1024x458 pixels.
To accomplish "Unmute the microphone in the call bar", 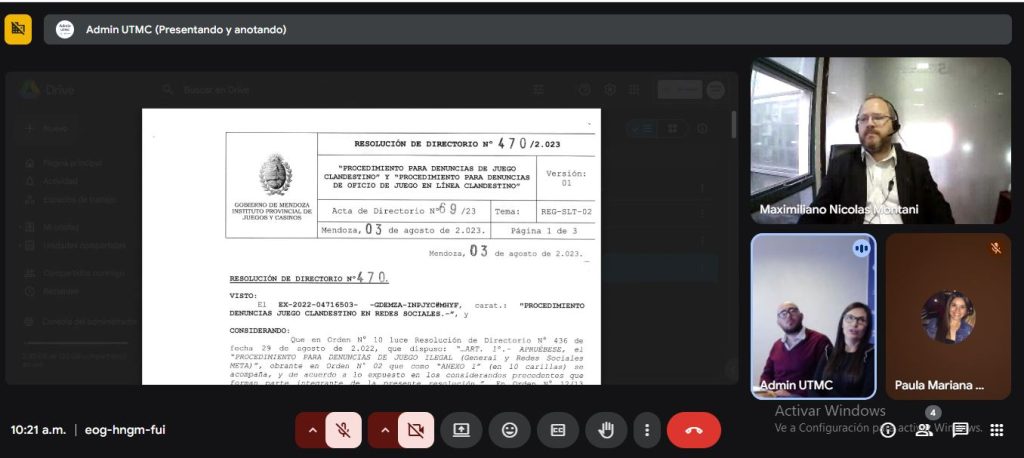I will 343,430.
